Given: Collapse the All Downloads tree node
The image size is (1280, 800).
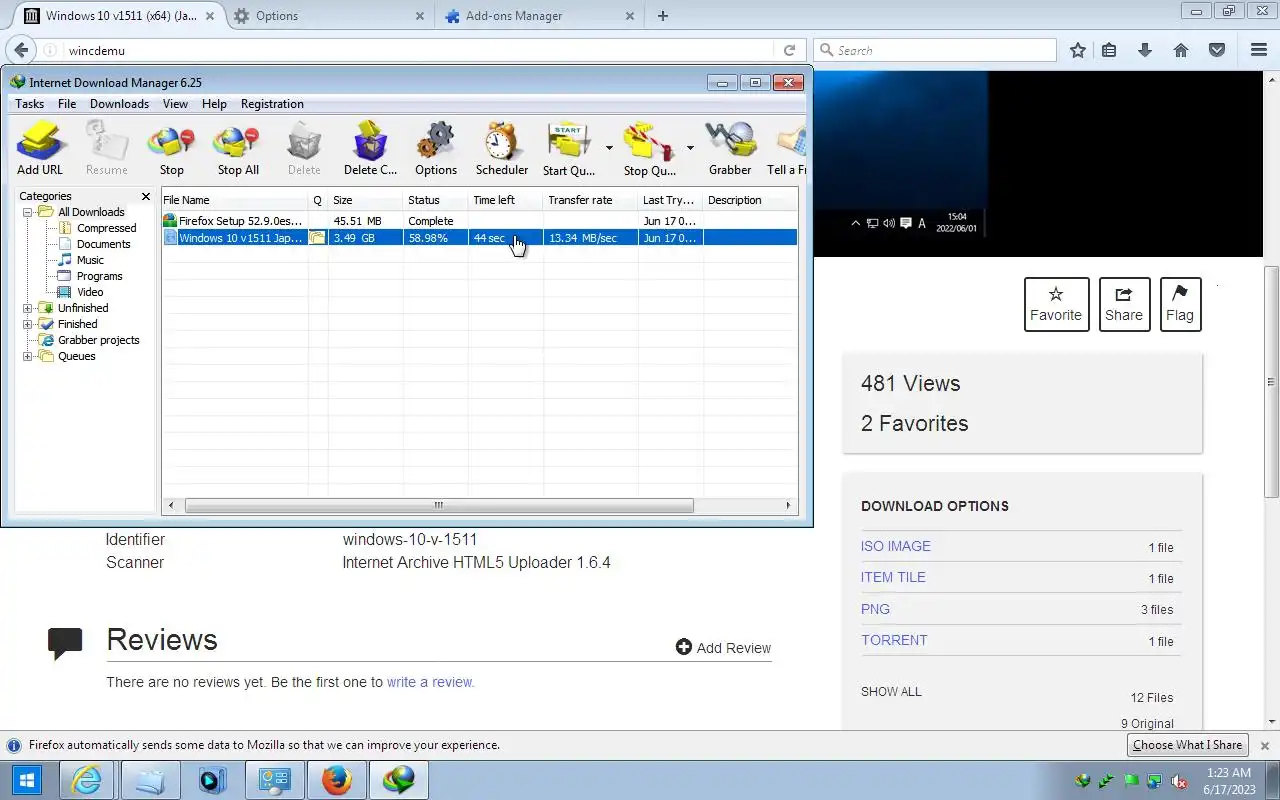Looking at the screenshot, I should (29, 212).
